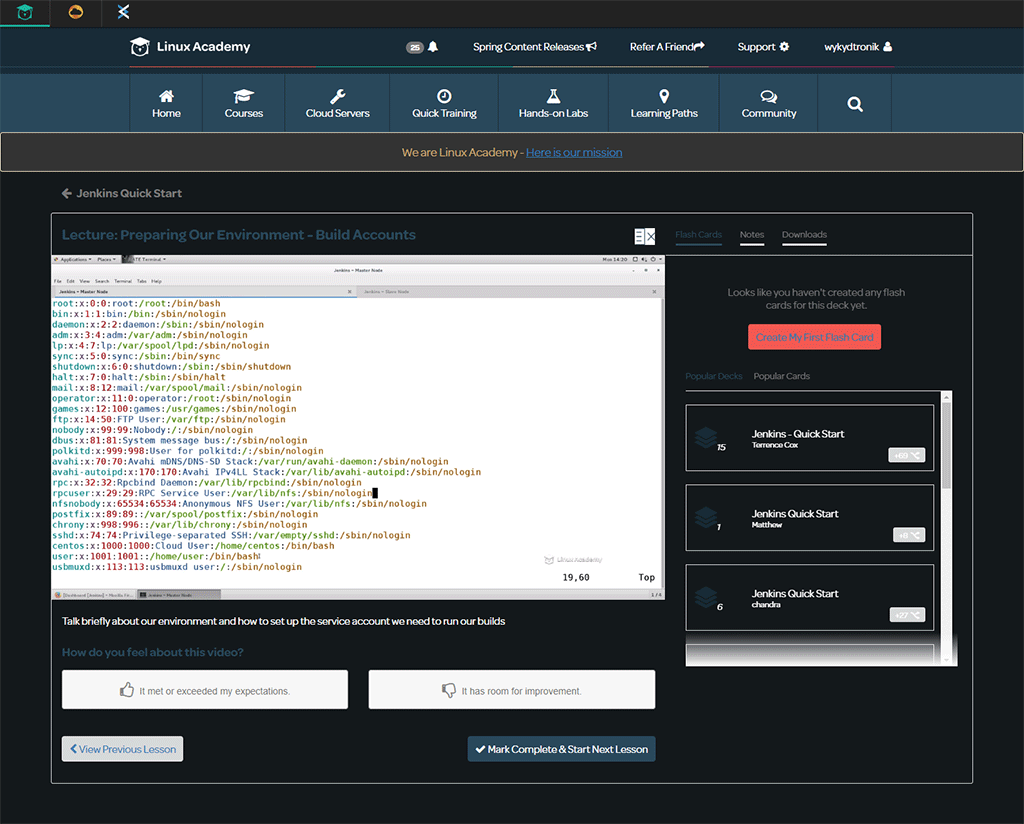
Task: Go to Hands-on Labs flask icon
Action: tap(553, 96)
